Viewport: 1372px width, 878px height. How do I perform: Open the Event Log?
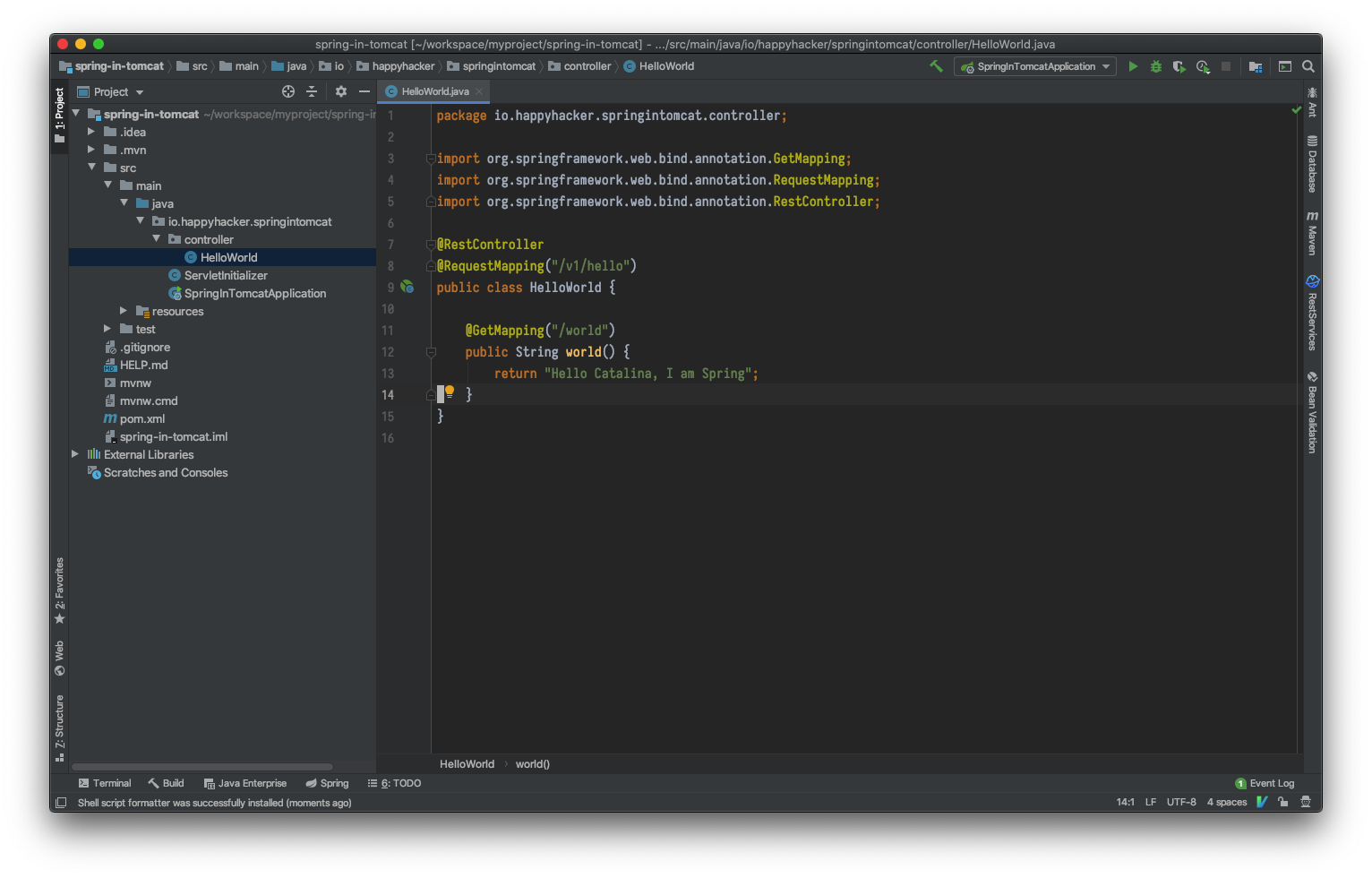click(1265, 783)
